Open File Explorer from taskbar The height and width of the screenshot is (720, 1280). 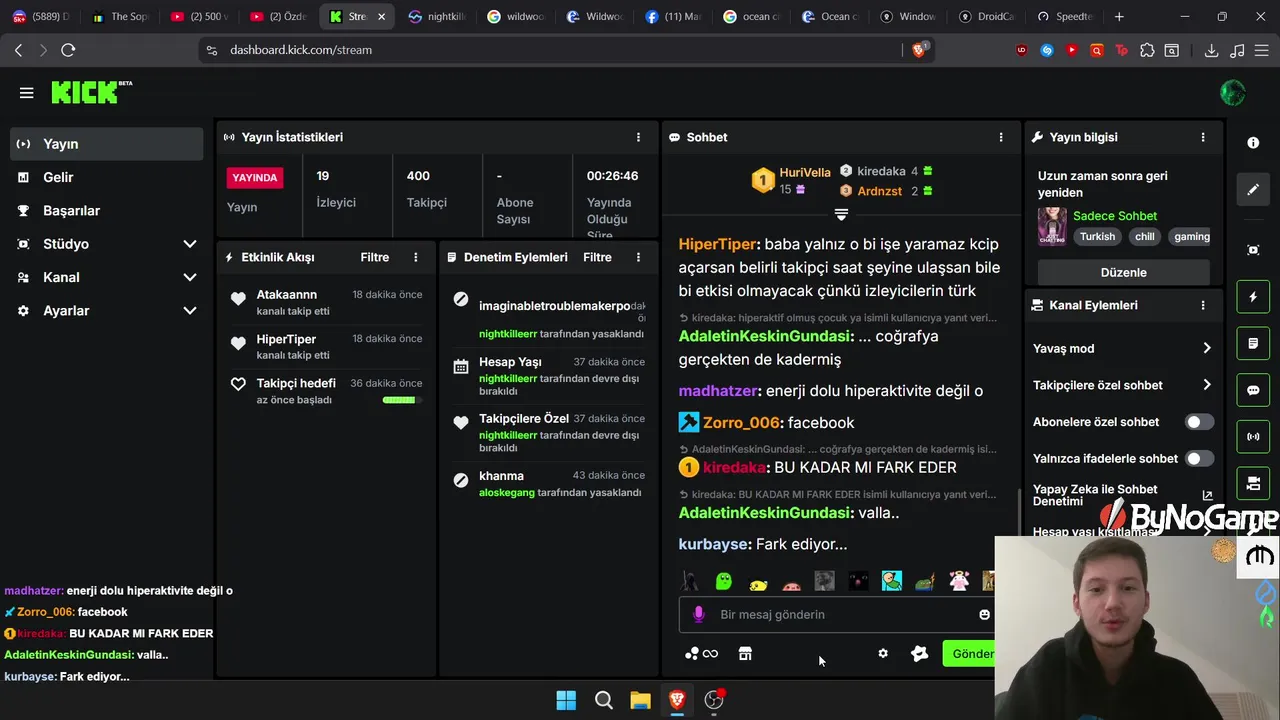[x=641, y=700]
